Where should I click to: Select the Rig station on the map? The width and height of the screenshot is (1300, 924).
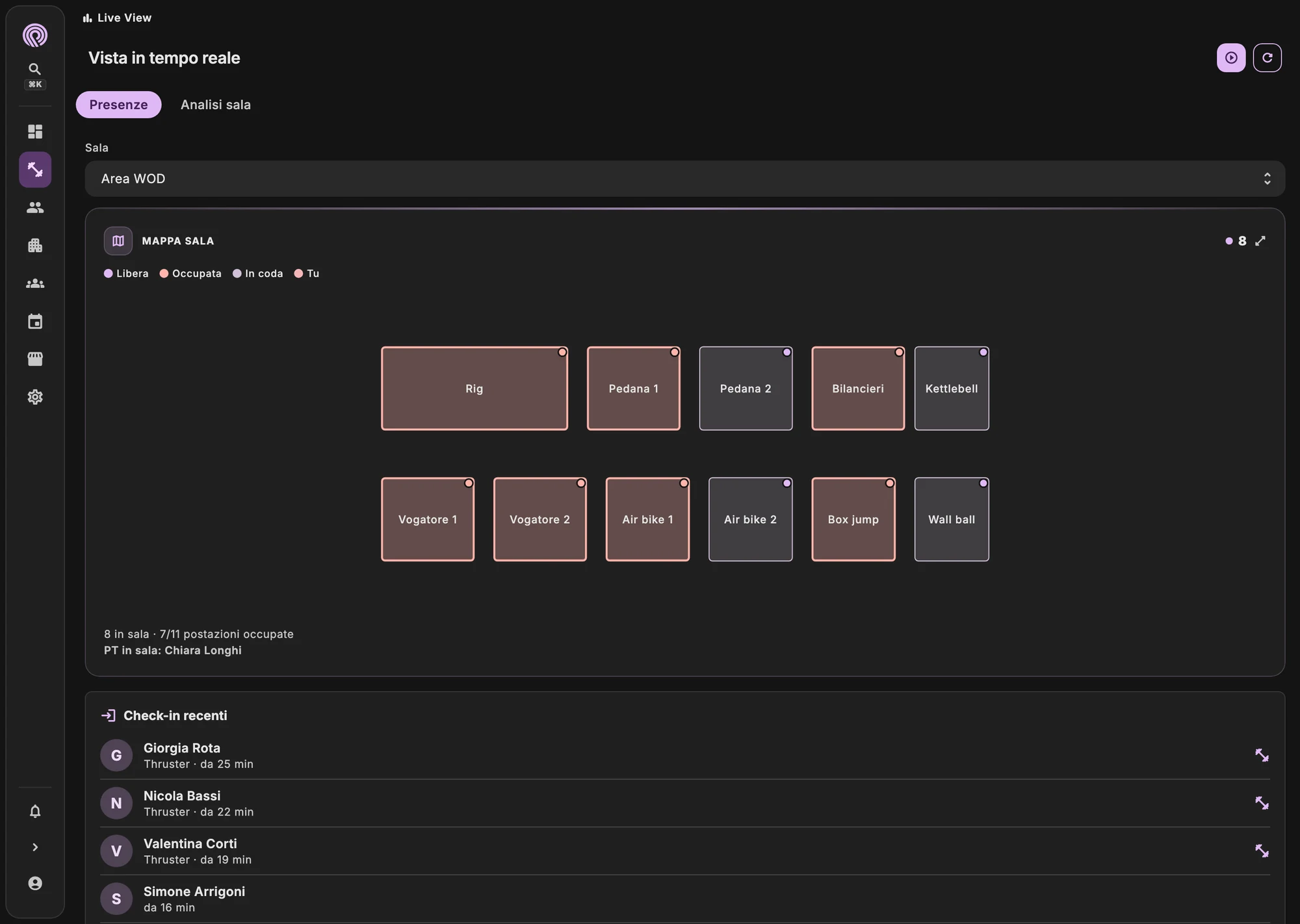tap(474, 389)
